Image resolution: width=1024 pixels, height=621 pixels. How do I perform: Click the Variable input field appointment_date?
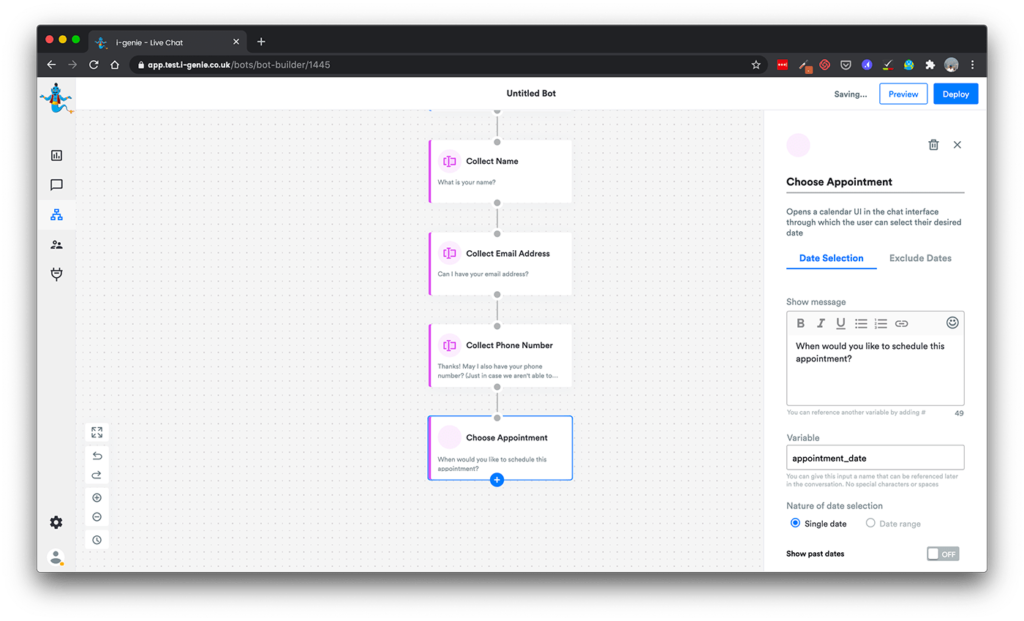tap(875, 458)
